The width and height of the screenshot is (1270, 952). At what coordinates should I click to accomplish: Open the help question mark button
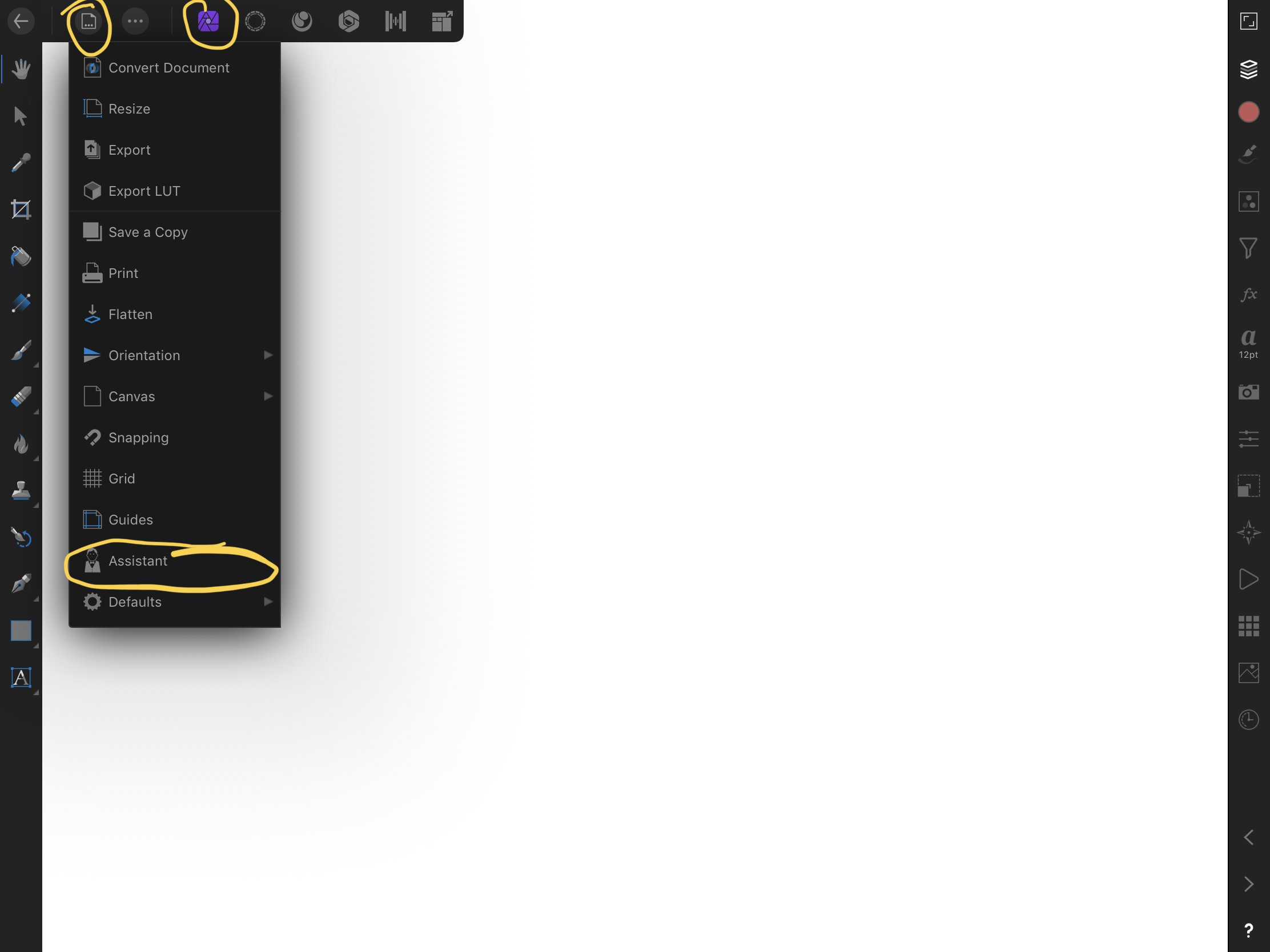click(x=1248, y=930)
